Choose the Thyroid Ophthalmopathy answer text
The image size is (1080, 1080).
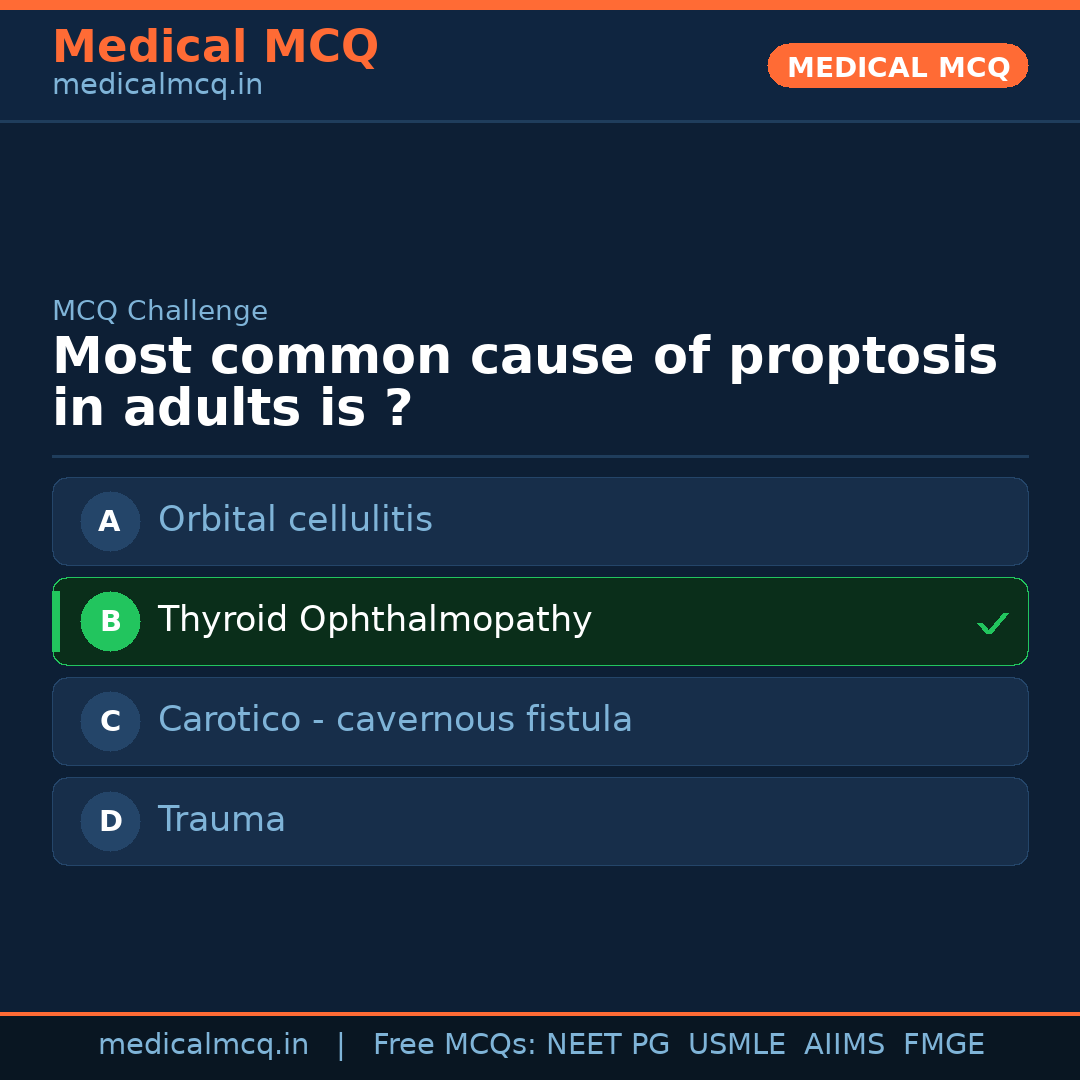pyautogui.click(x=374, y=620)
